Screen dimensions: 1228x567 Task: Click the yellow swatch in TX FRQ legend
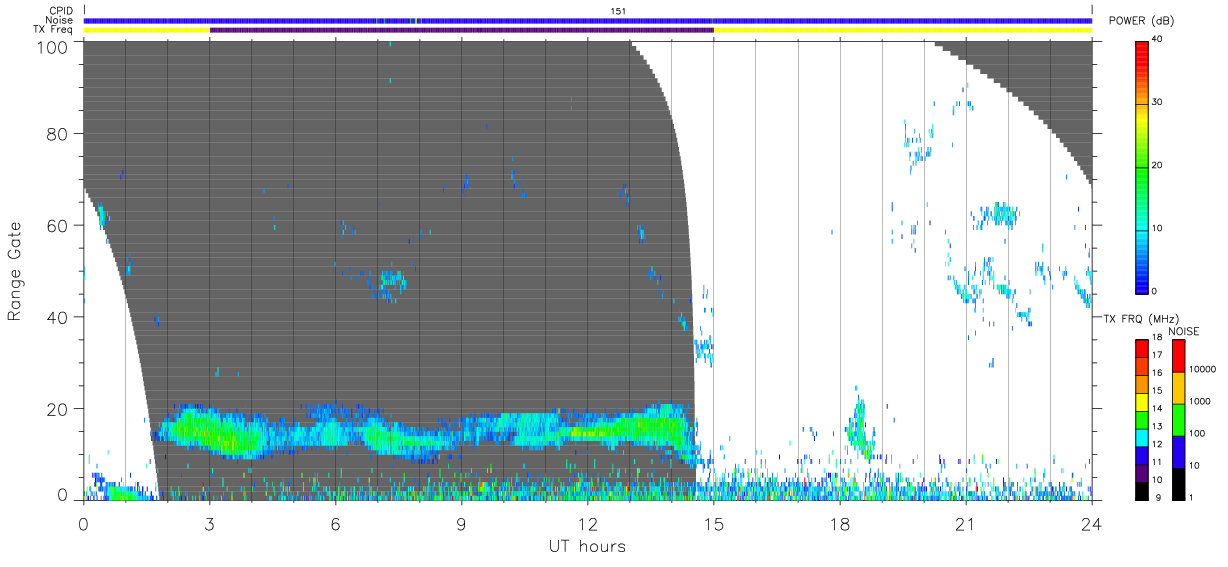pyautogui.click(x=1142, y=403)
